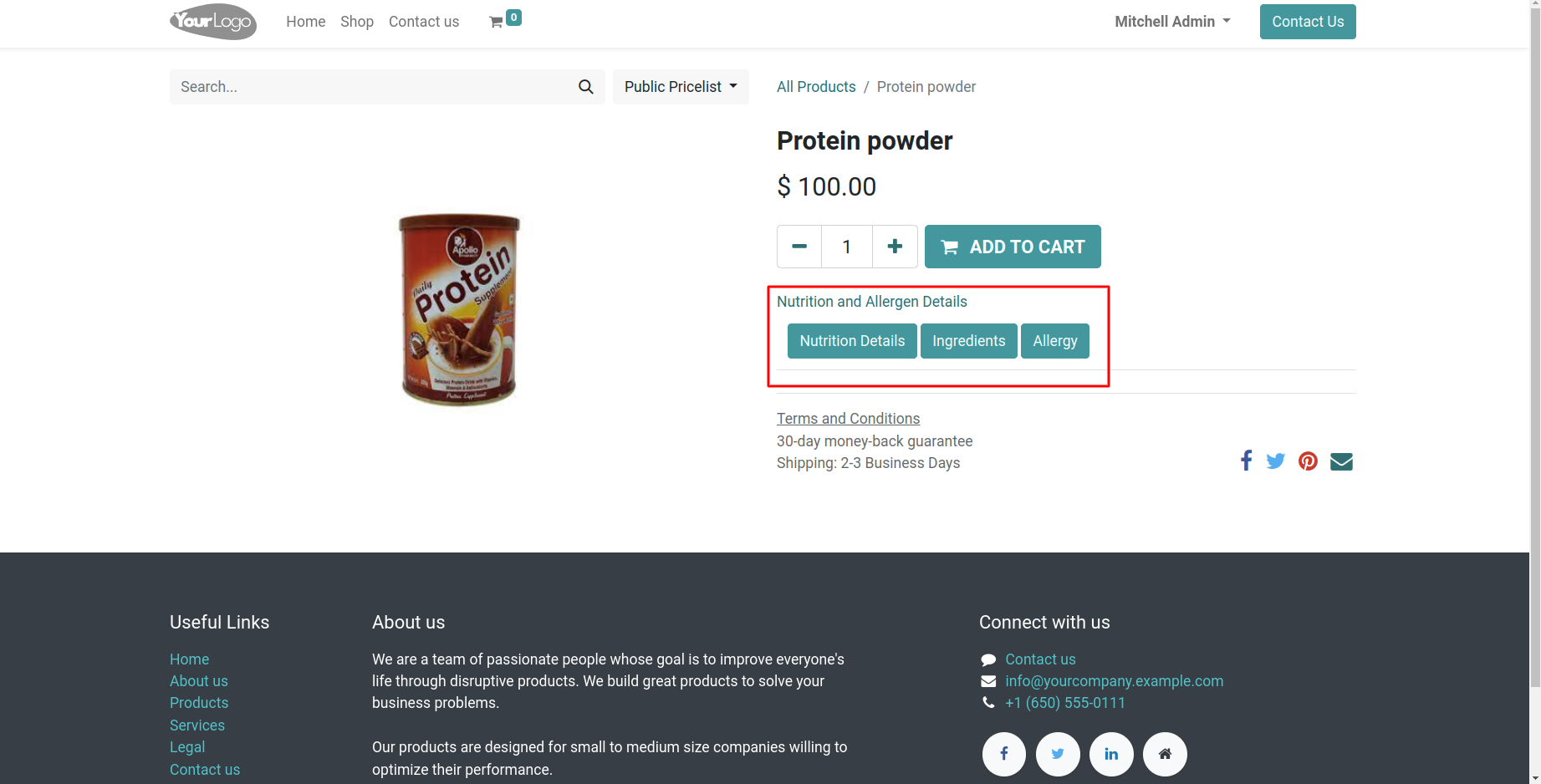Image resolution: width=1541 pixels, height=784 pixels.
Task: Increase quantity with plus button
Action: pyautogui.click(x=895, y=247)
